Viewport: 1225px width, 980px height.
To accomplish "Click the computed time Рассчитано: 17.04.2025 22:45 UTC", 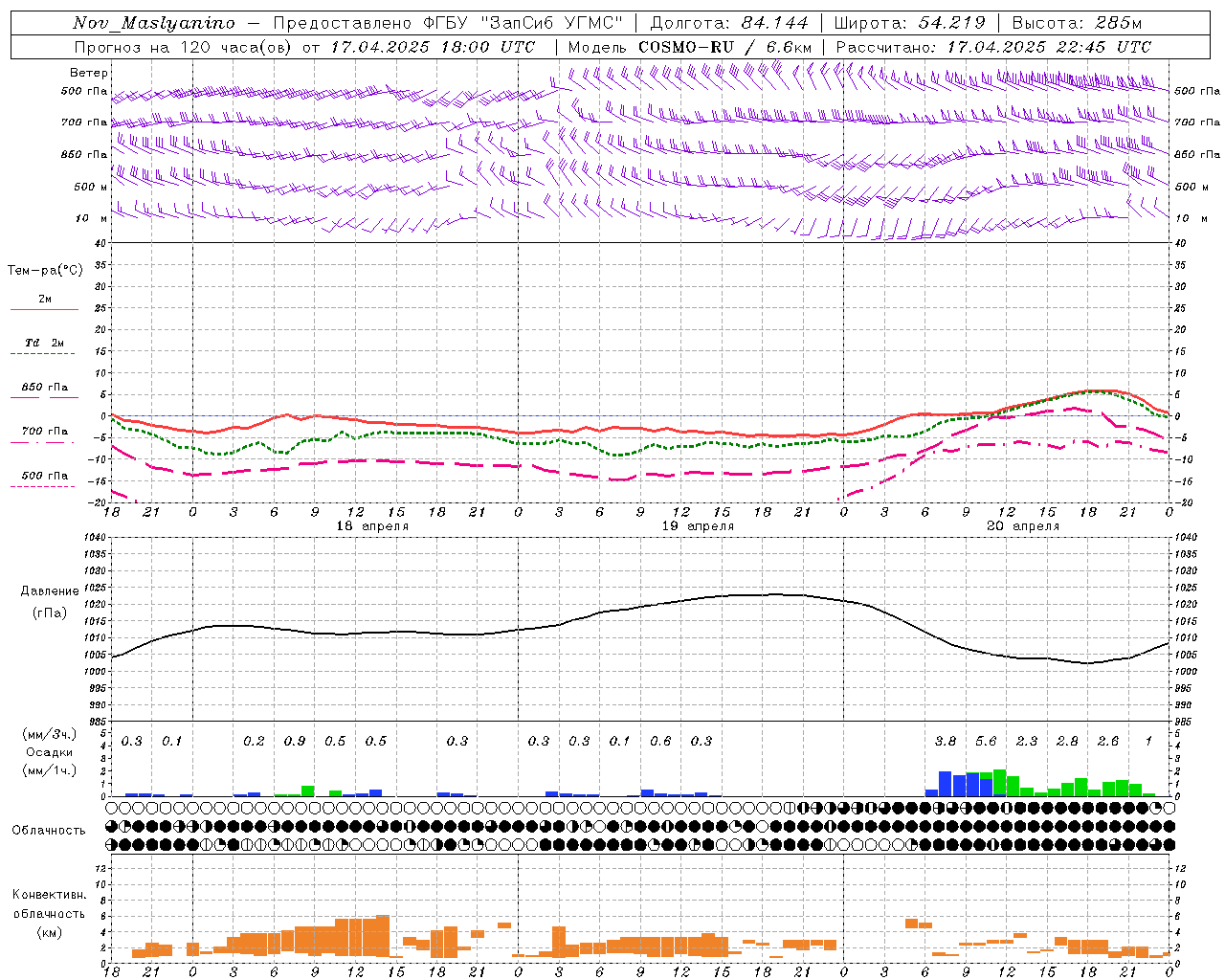I will pos(993,47).
